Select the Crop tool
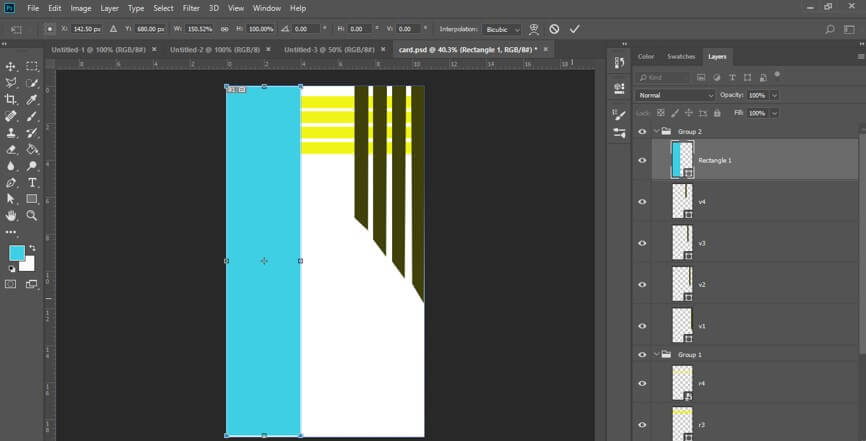Image resolution: width=866 pixels, height=441 pixels. point(11,100)
